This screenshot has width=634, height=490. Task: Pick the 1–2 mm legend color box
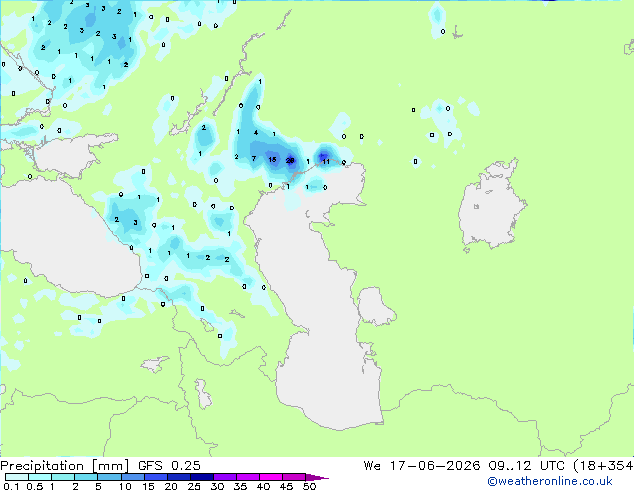pyautogui.click(x=63, y=477)
